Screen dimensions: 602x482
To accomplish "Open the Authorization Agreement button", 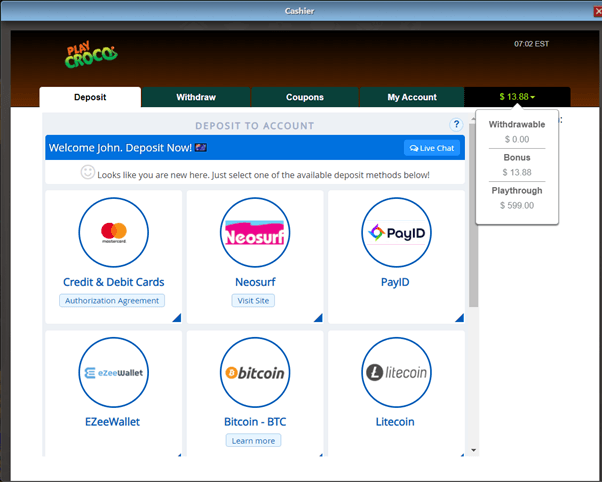I will coord(112,301).
